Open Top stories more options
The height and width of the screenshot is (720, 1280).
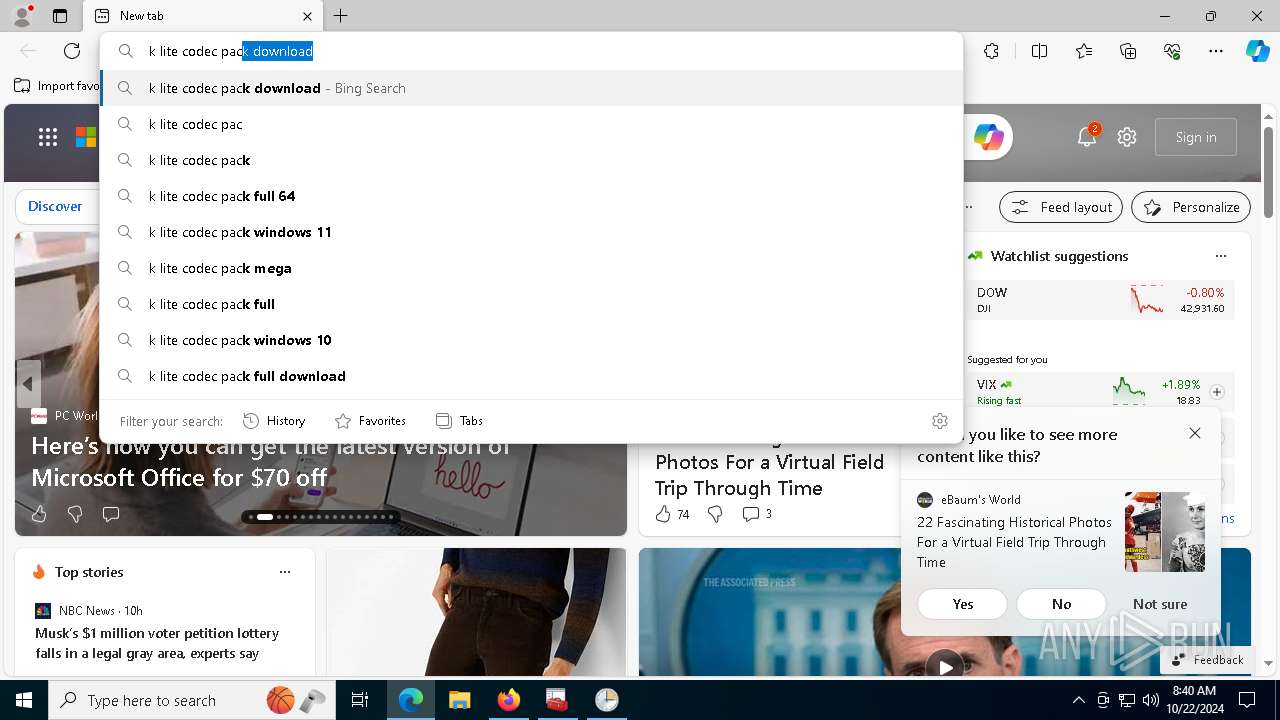click(x=285, y=572)
